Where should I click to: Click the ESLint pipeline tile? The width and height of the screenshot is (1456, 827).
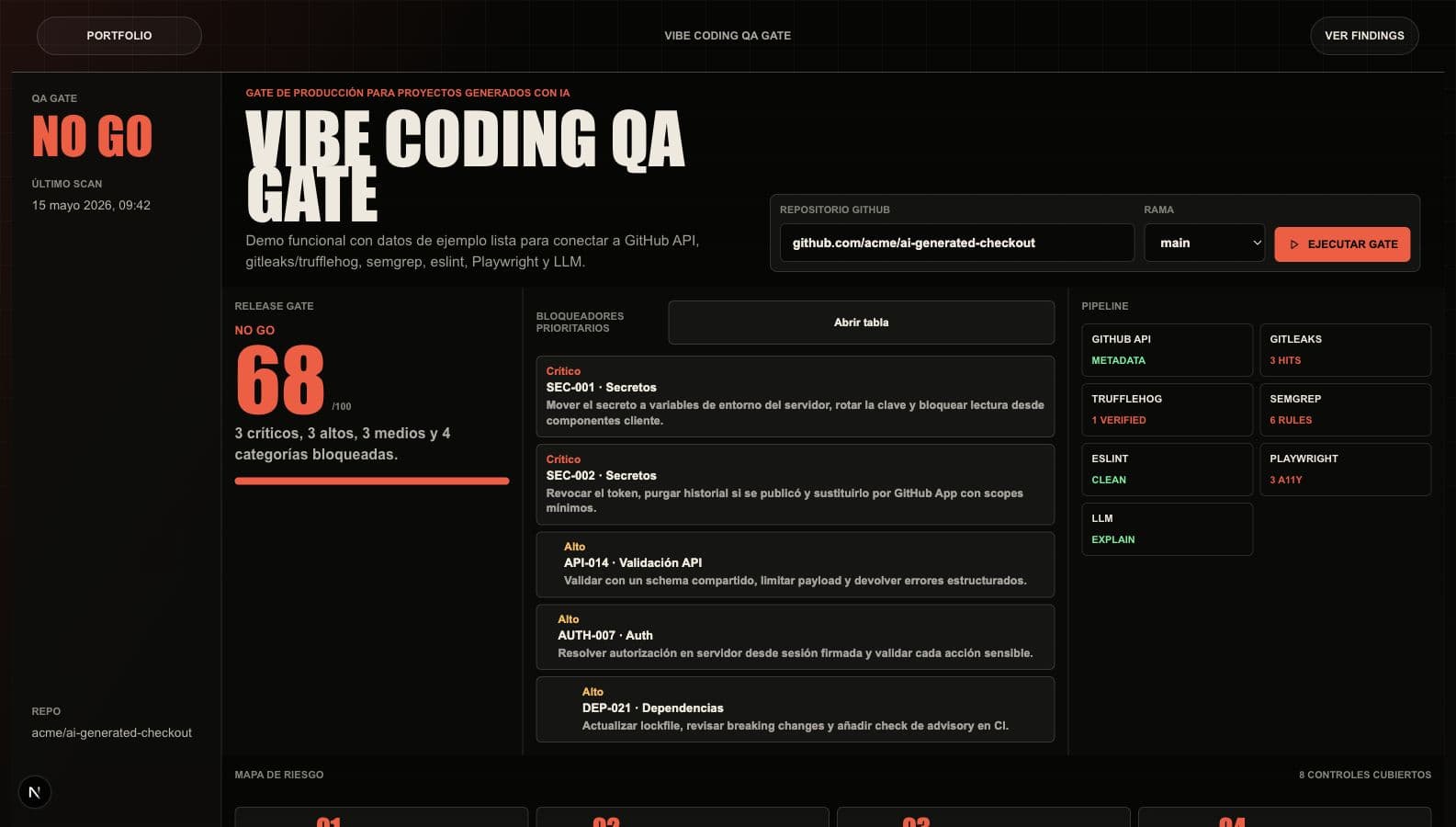click(1167, 470)
